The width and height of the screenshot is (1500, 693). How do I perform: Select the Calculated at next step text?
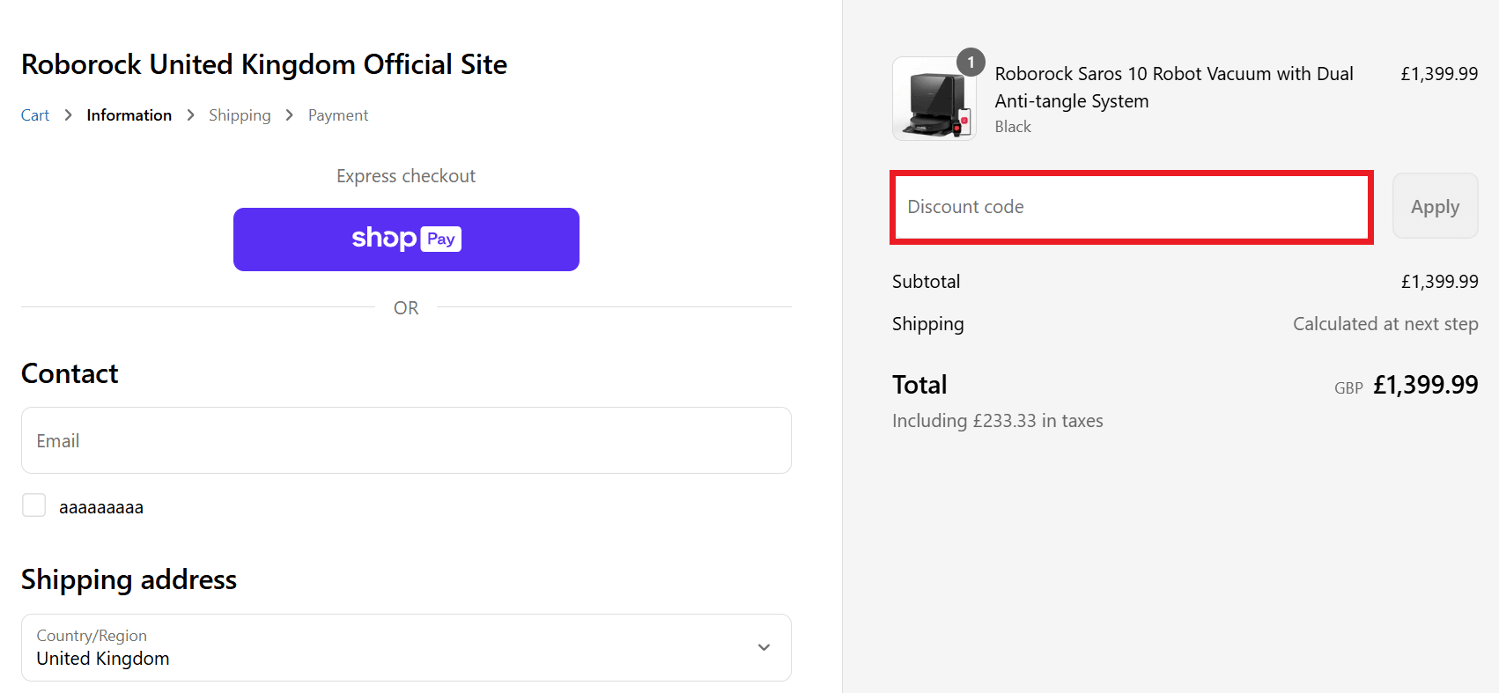1385,324
